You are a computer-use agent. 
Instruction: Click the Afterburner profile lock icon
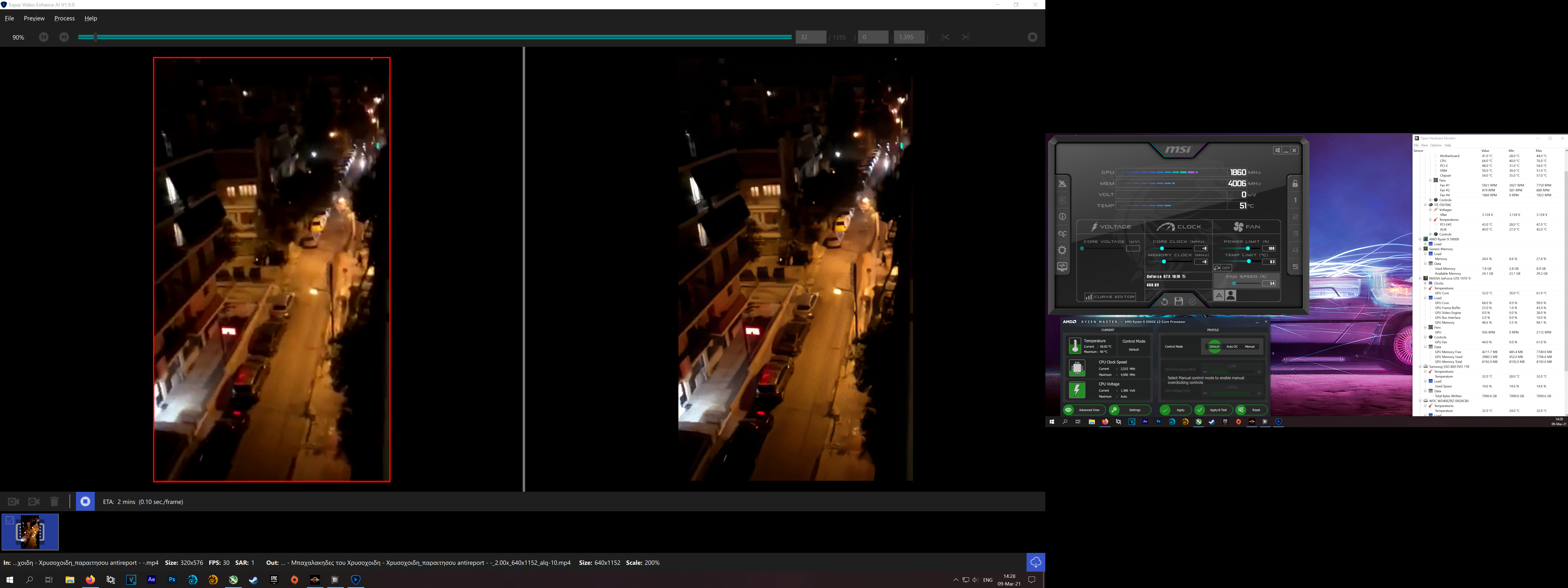click(1295, 184)
